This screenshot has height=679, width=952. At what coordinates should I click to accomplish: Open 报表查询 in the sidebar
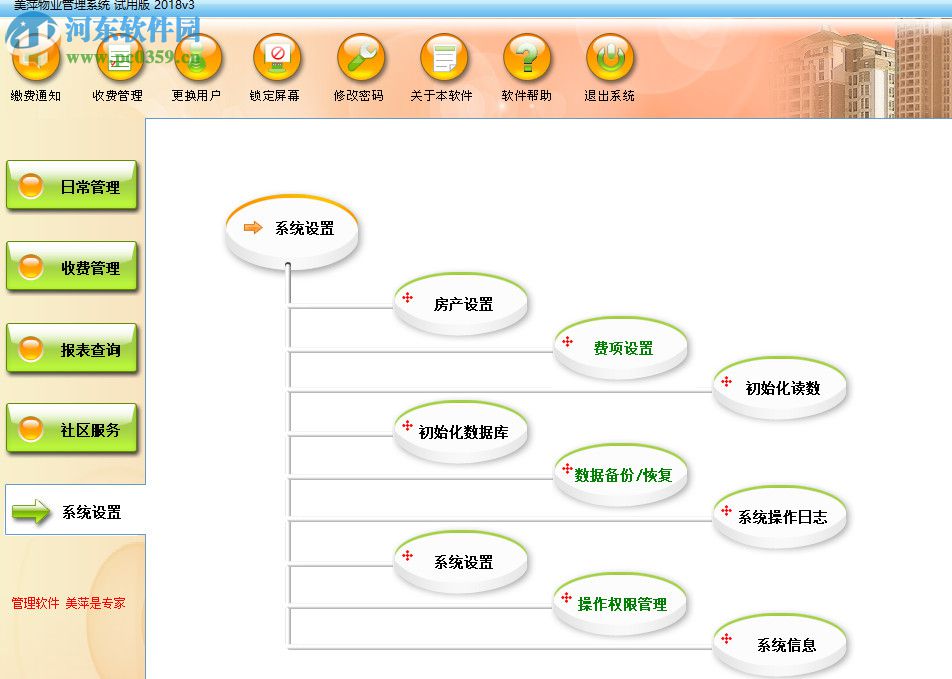72,349
